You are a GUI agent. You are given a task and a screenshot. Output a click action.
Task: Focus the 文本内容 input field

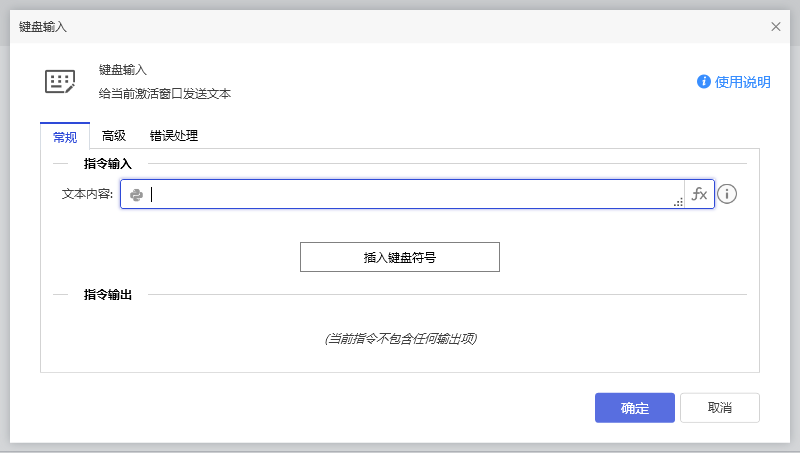pos(410,195)
